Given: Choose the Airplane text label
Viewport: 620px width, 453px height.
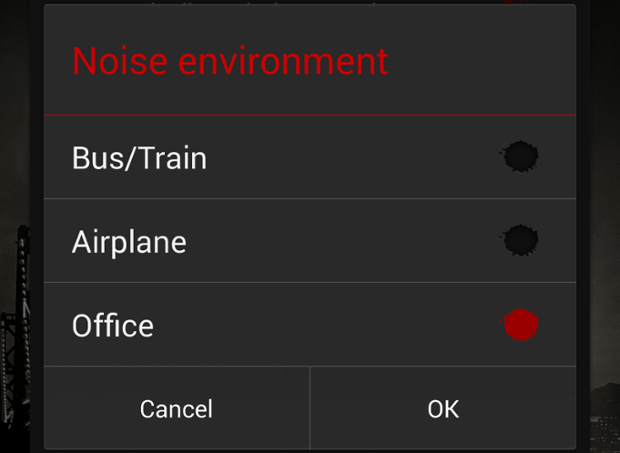Looking at the screenshot, I should coord(129,242).
